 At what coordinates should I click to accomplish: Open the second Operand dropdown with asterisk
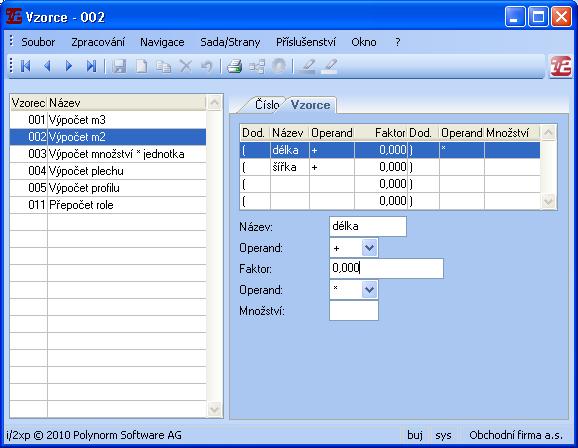pyautogui.click(x=369, y=290)
